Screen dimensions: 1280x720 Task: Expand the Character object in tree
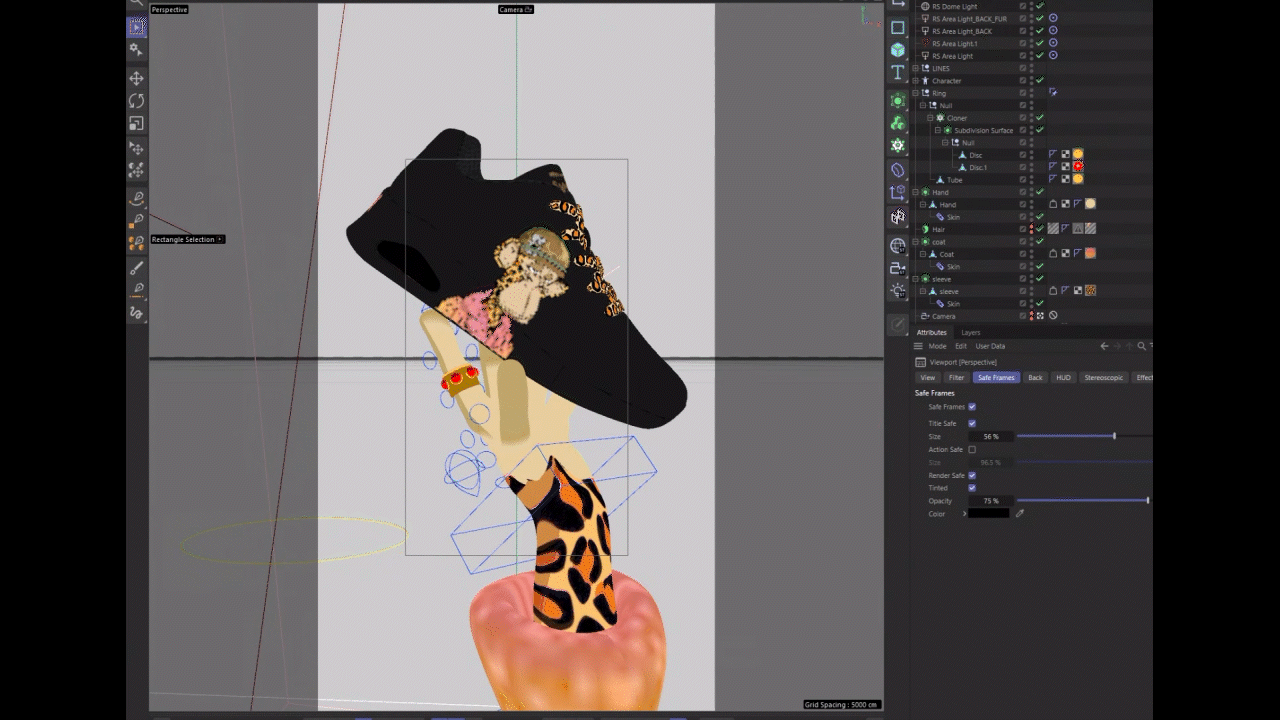click(915, 81)
